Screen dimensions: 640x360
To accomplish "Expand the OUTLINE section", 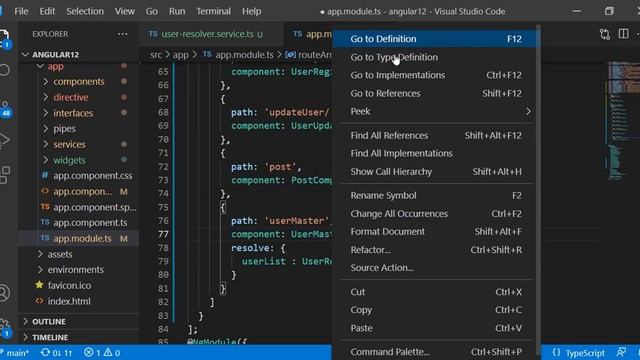I will (79, 322).
